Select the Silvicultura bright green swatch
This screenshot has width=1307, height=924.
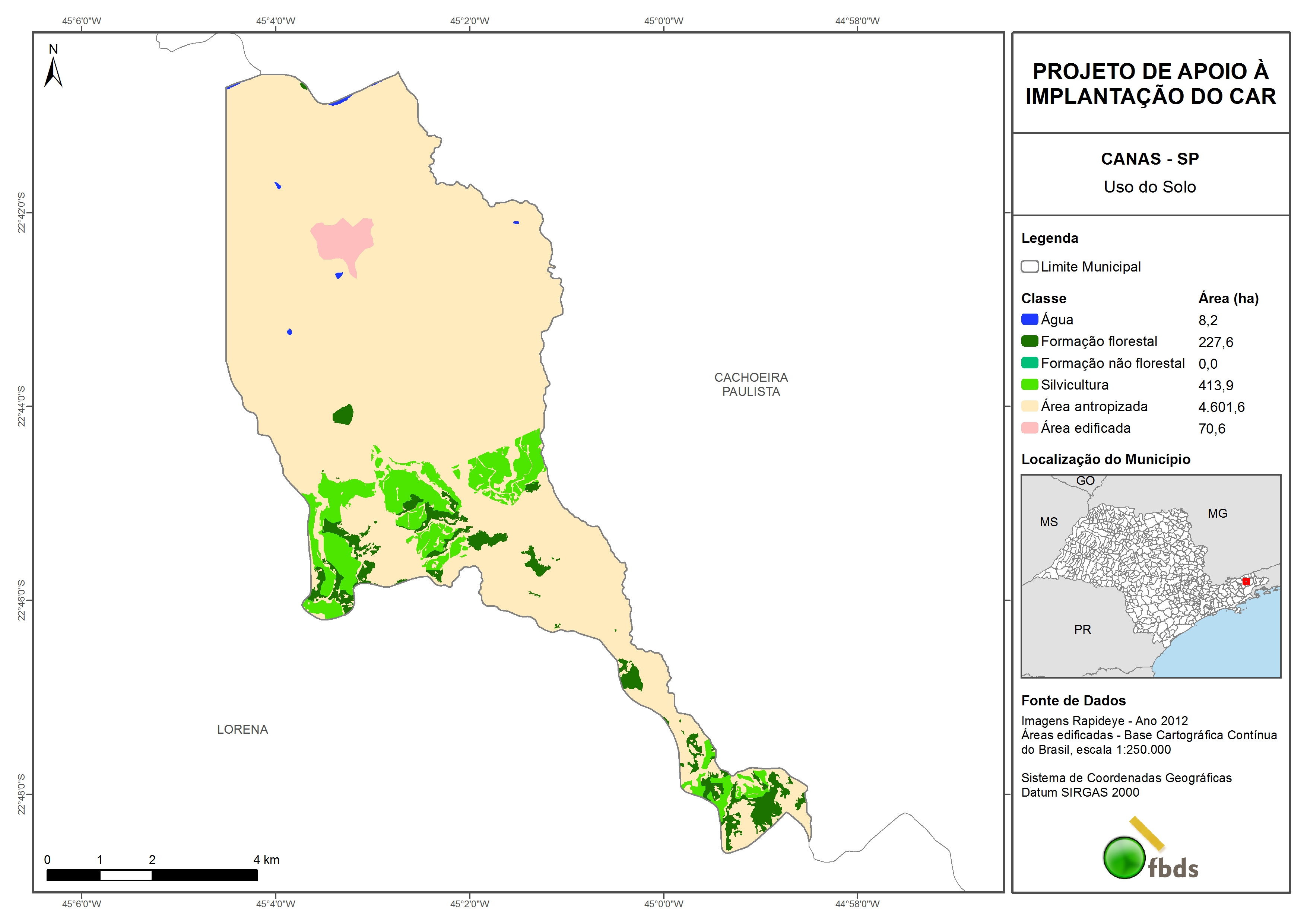tap(1029, 384)
